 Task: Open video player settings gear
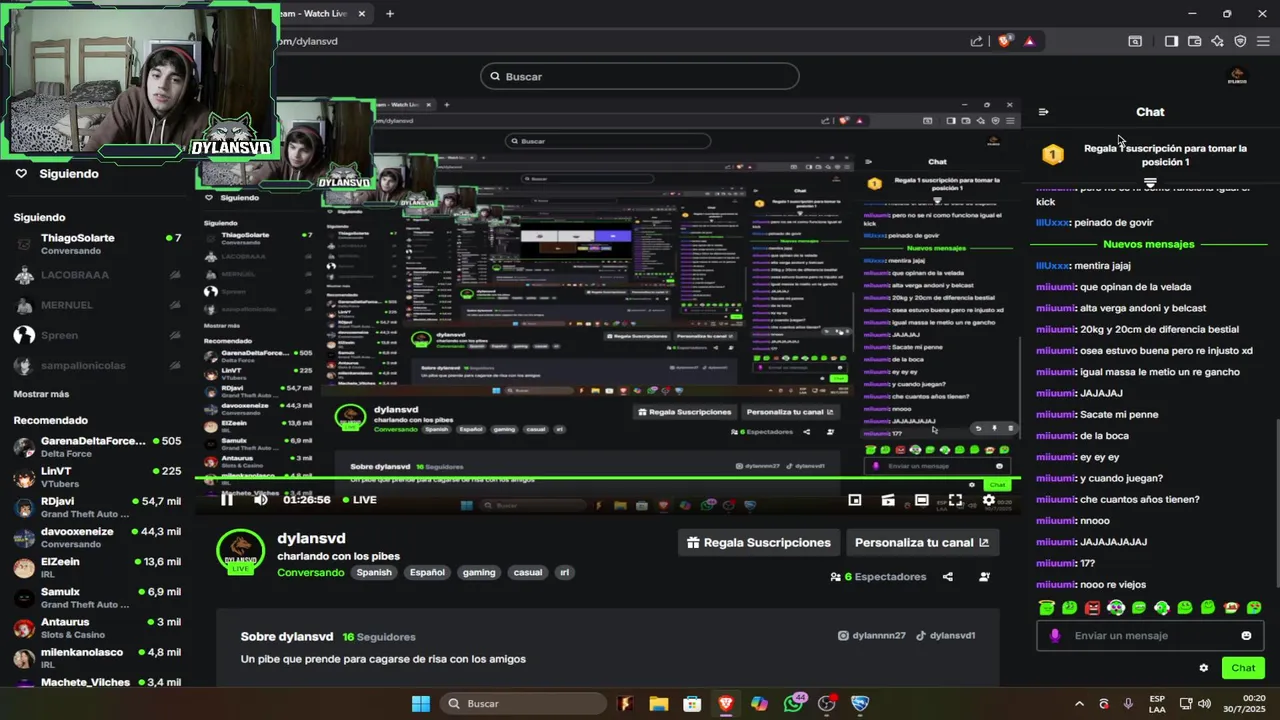[x=989, y=500]
